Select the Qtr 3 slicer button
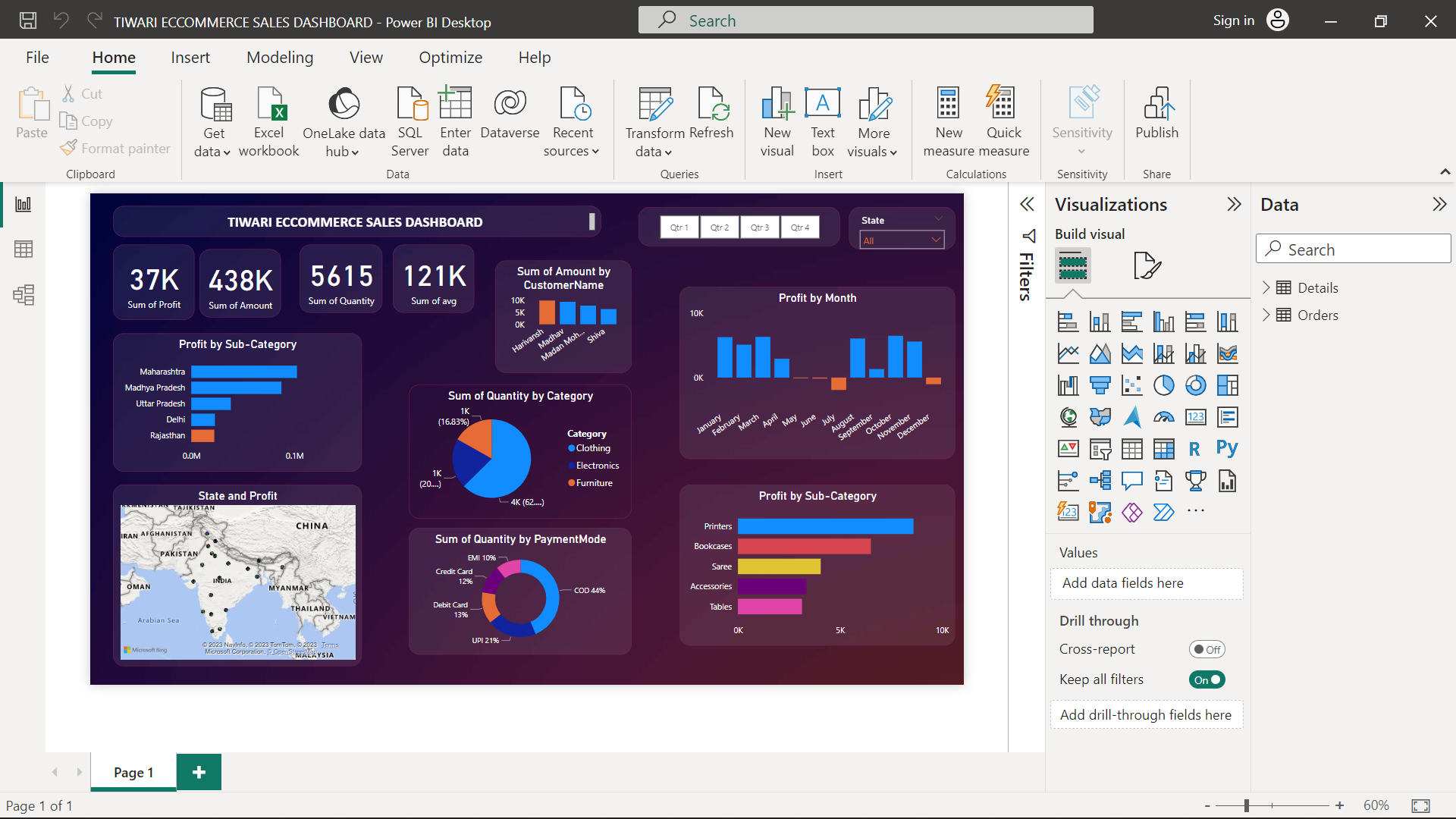Viewport: 1456px width, 819px height. point(759,227)
